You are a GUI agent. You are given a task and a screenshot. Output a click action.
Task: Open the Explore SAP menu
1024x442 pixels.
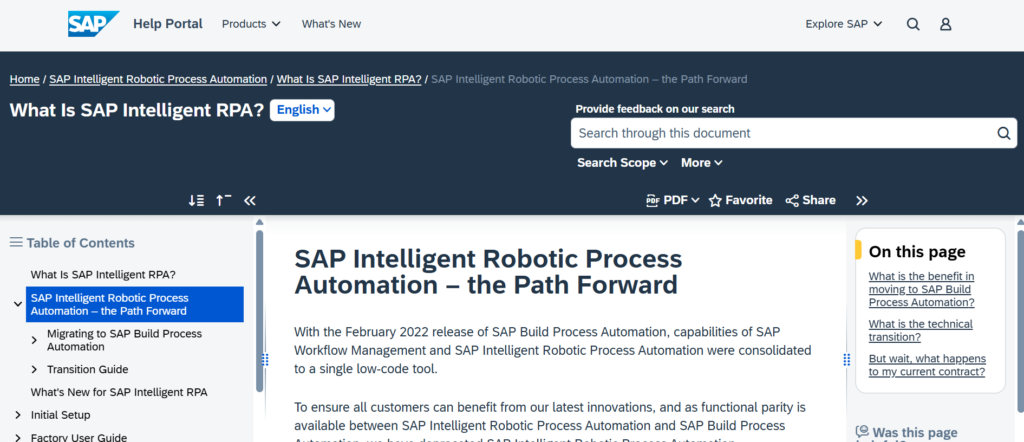point(844,24)
